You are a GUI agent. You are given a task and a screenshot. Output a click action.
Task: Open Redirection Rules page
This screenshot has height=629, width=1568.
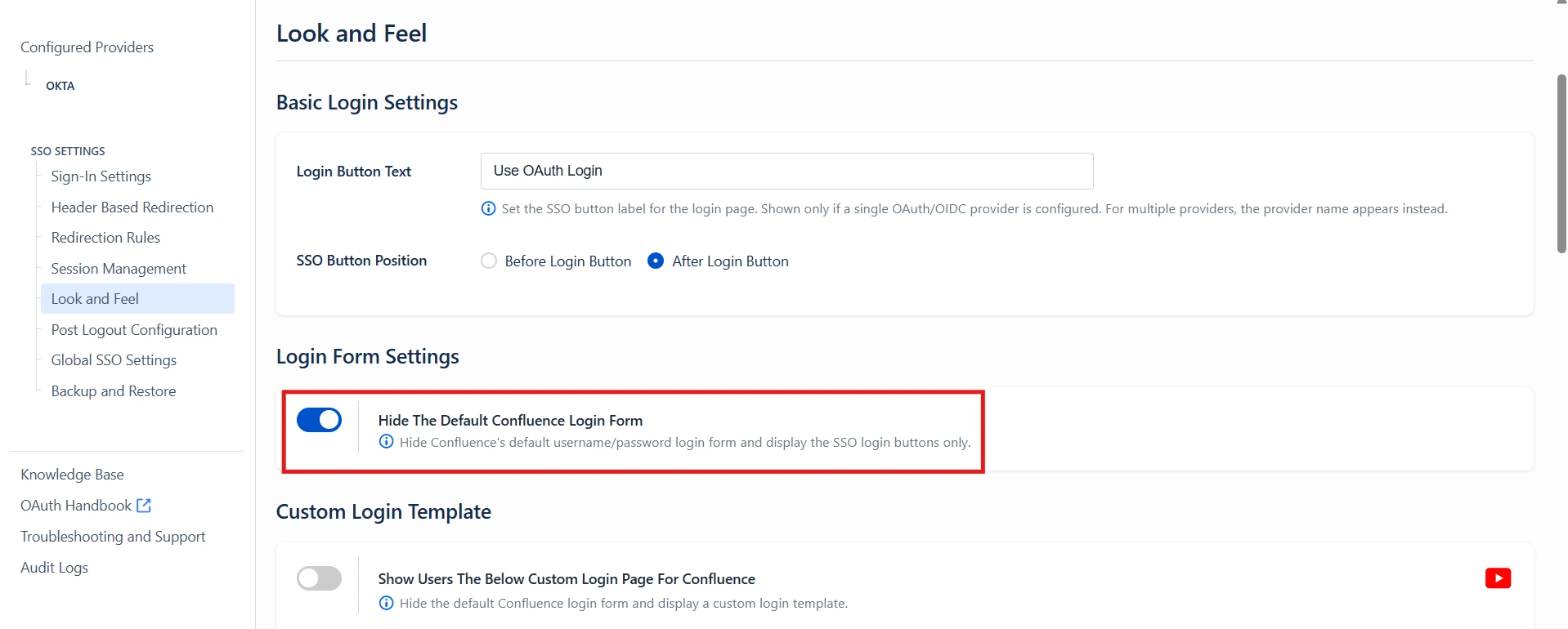(105, 238)
